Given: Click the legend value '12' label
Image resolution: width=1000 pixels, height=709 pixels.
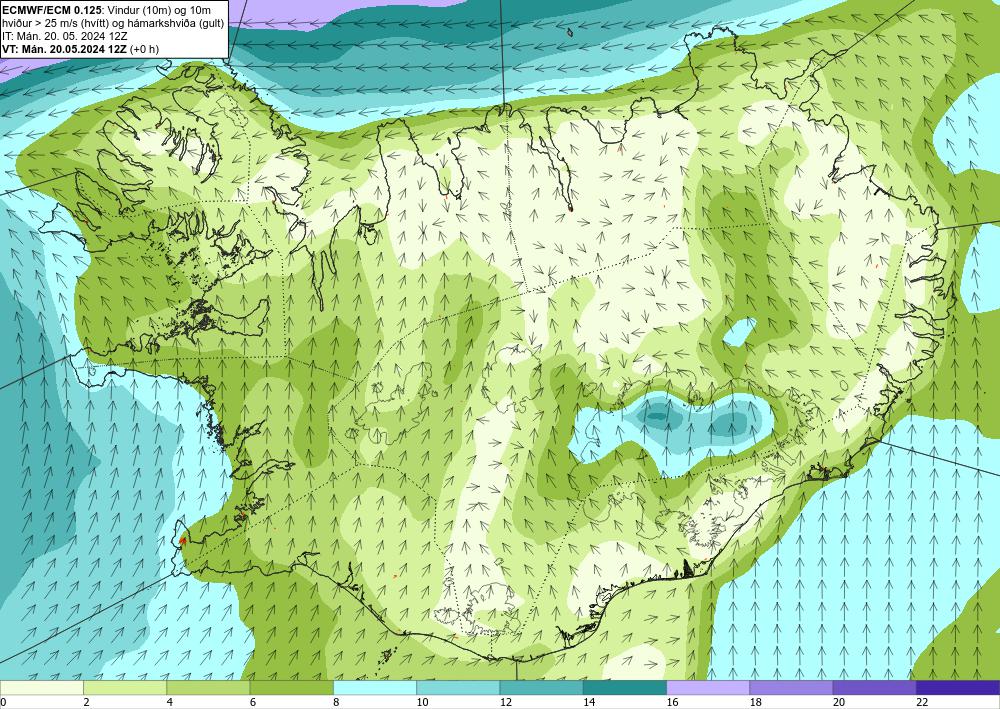Looking at the screenshot, I should click(505, 702).
